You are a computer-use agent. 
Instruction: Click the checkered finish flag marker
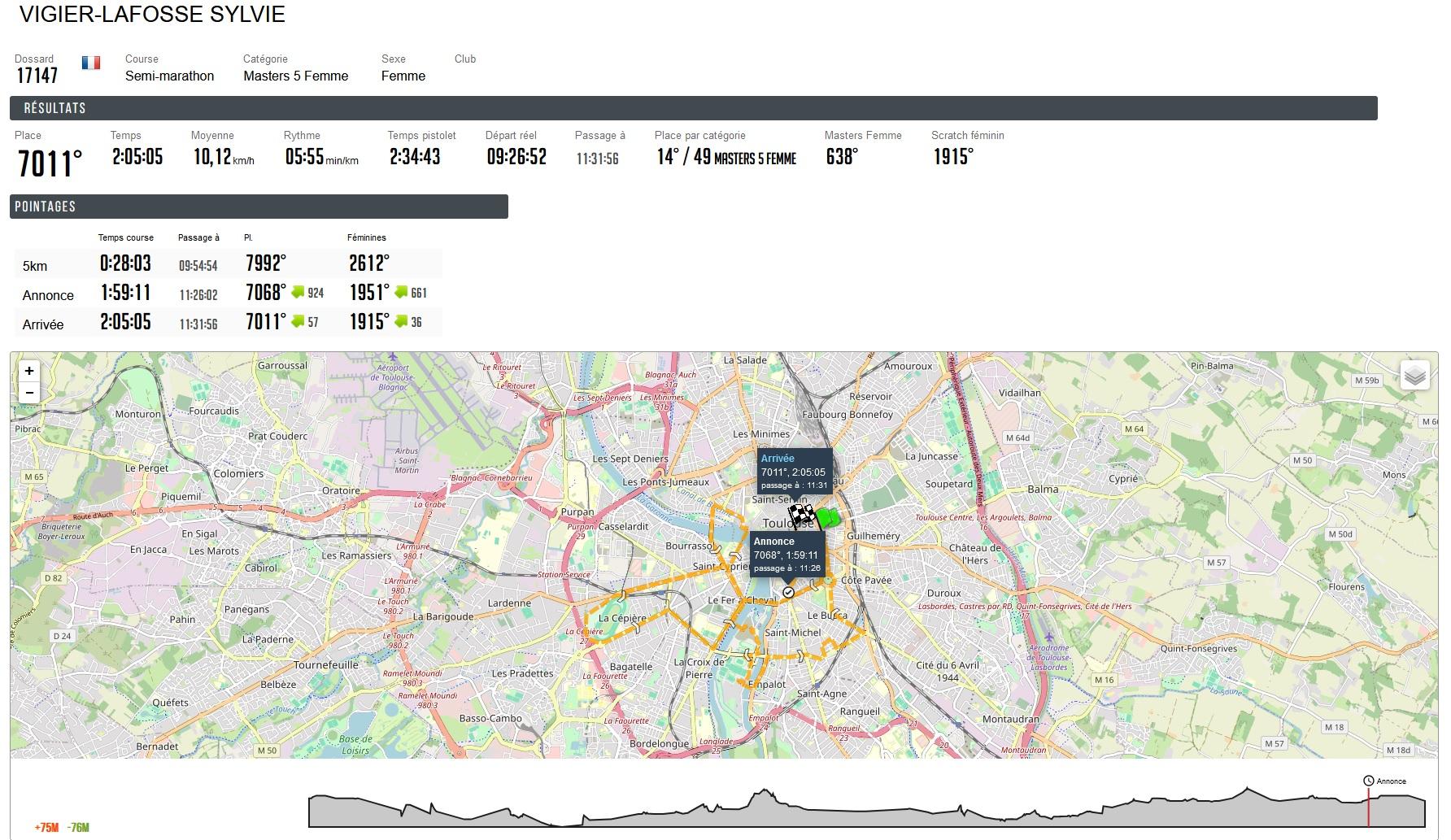pyautogui.click(x=802, y=516)
